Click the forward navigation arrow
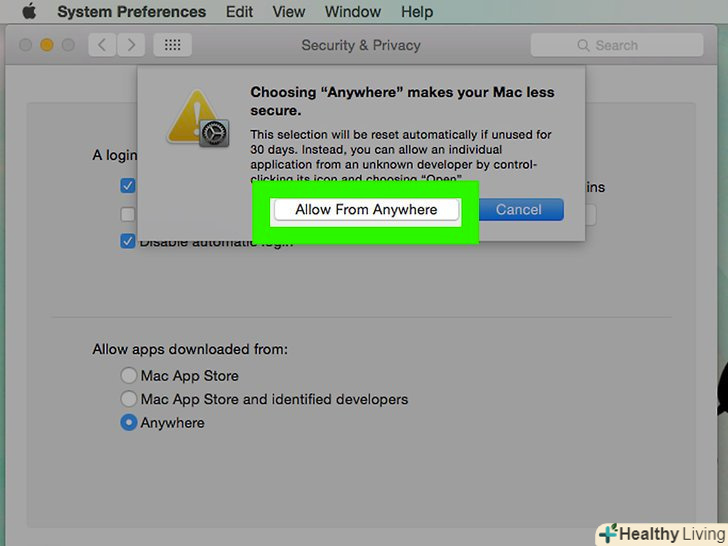Viewport: 728px width, 546px height. tap(131, 45)
